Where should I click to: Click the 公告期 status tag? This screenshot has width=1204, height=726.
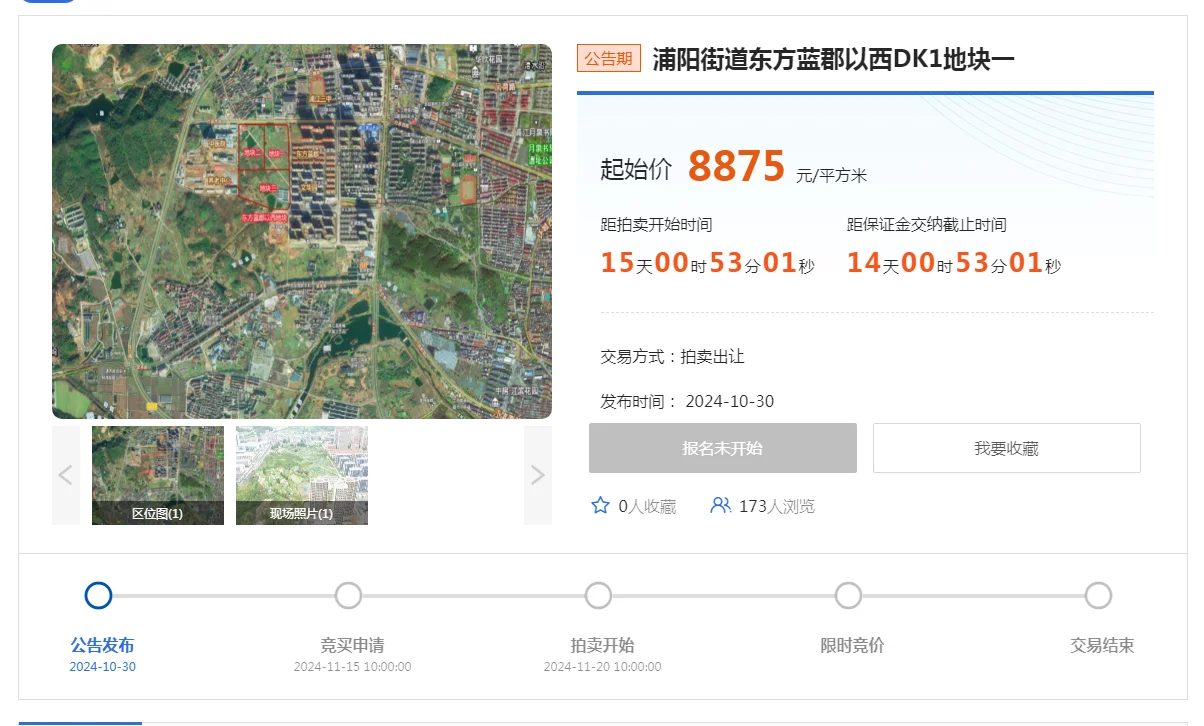click(x=608, y=58)
